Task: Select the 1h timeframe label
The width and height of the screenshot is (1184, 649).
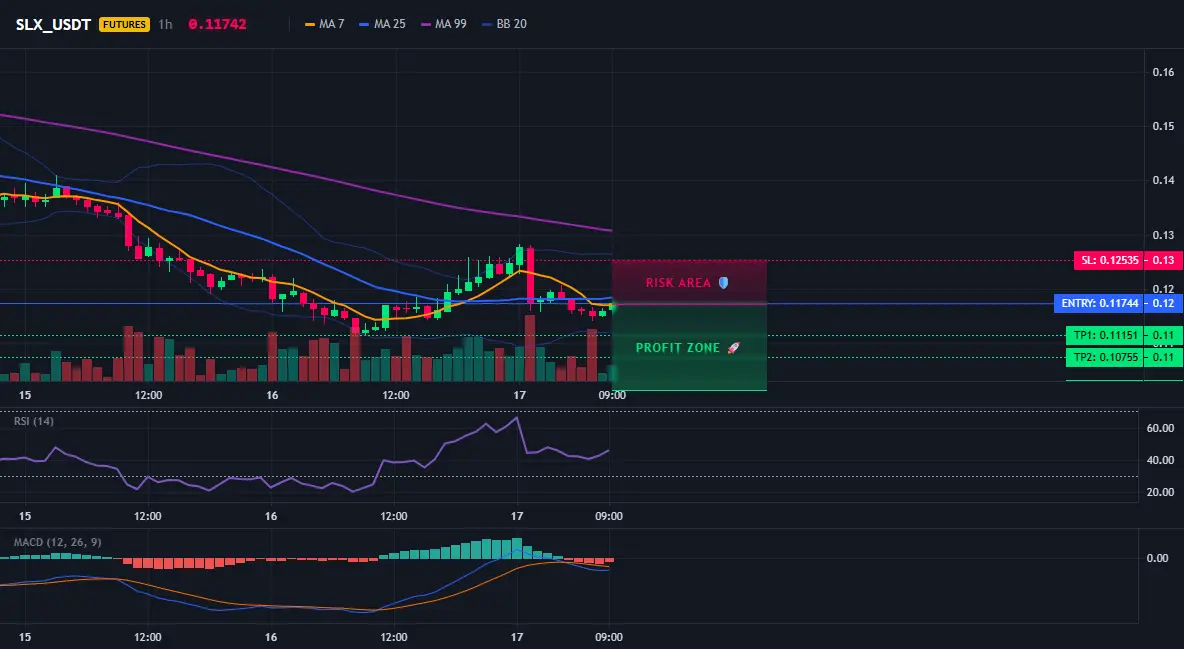Action: point(165,24)
